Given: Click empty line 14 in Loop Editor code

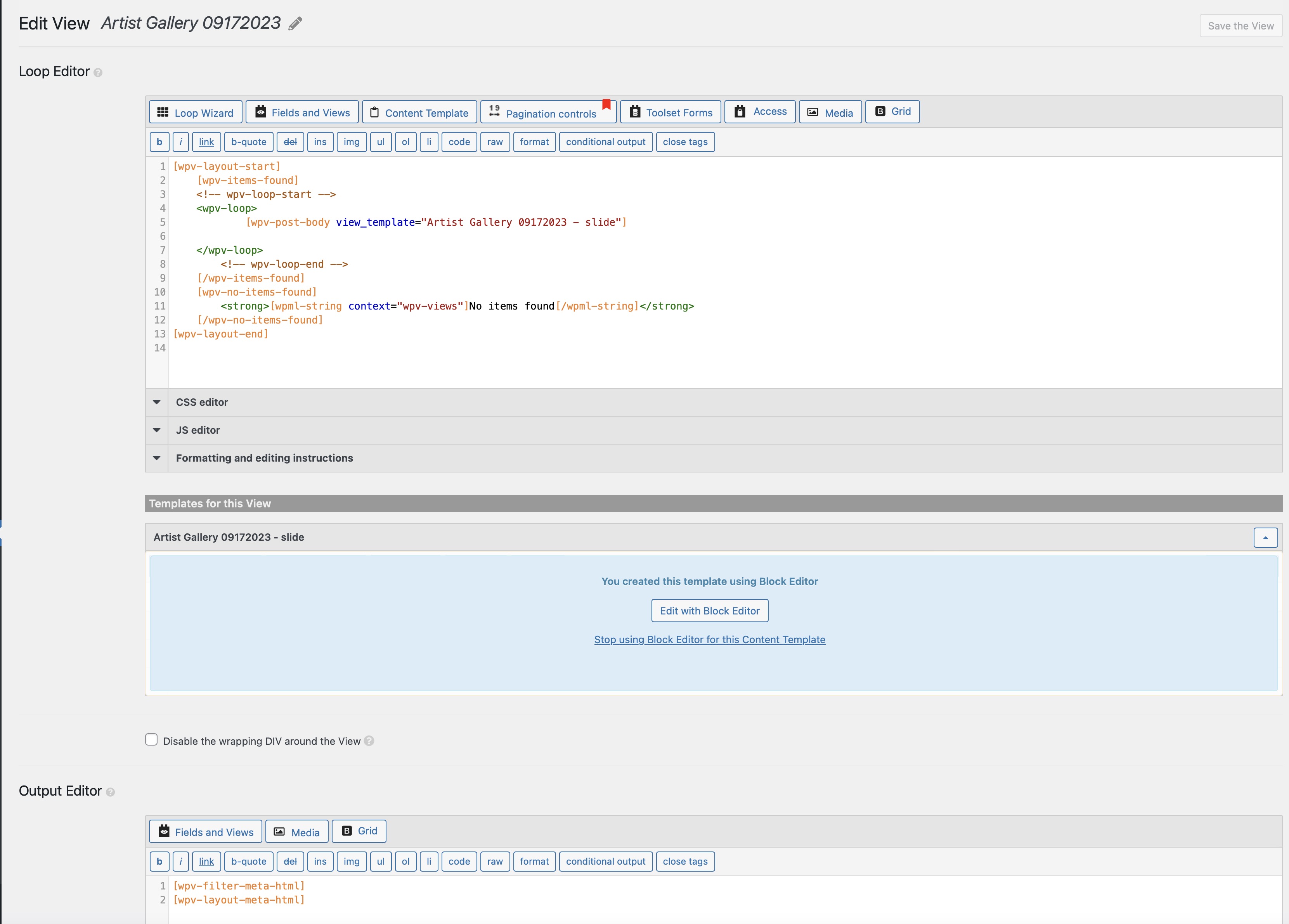Looking at the screenshot, I should point(725,348).
